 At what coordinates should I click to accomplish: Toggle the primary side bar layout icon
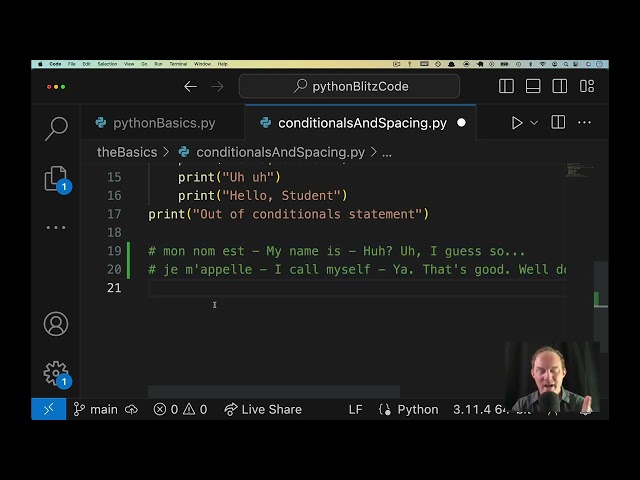(506, 87)
